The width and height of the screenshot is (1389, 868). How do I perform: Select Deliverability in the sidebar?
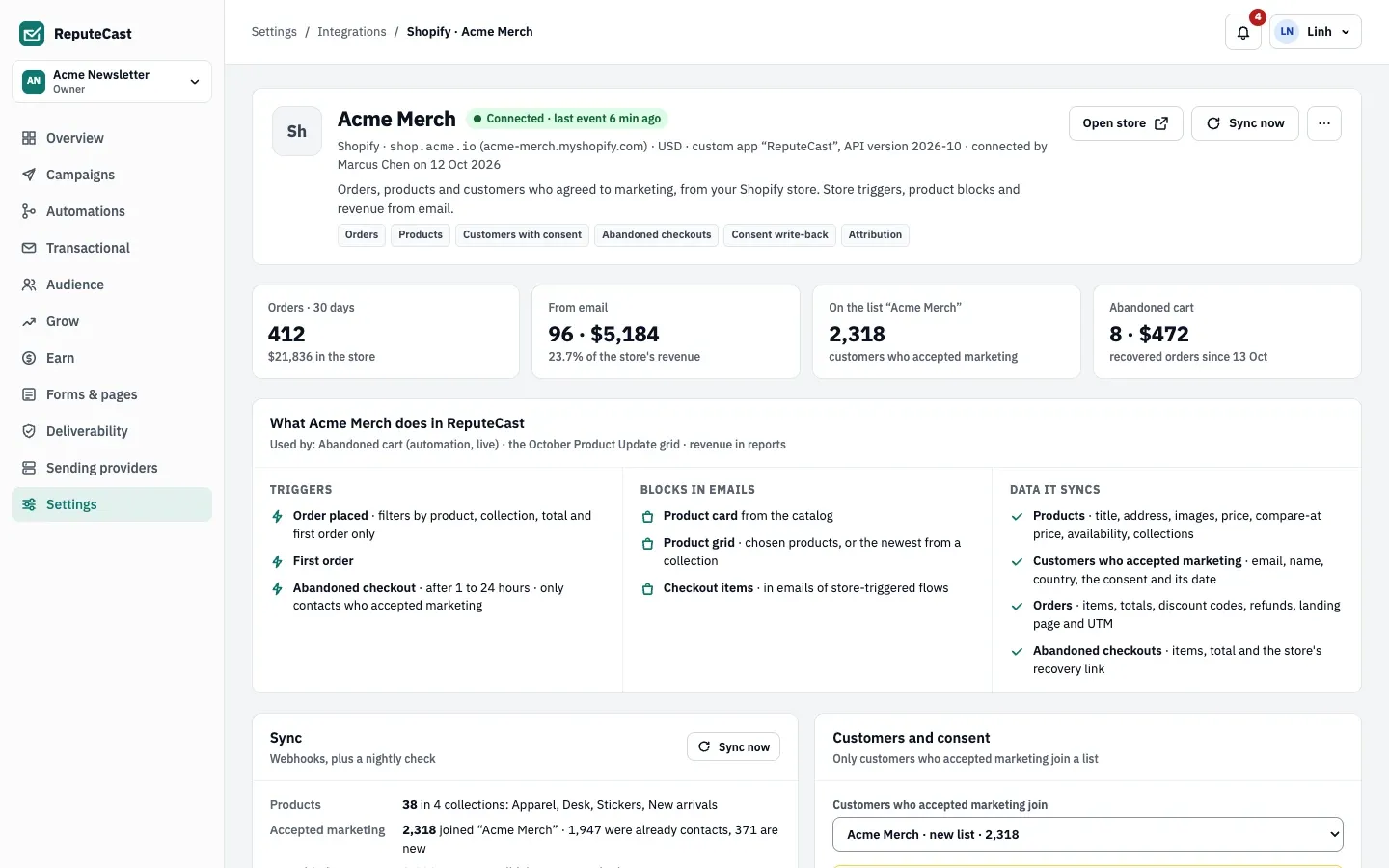coord(112,431)
